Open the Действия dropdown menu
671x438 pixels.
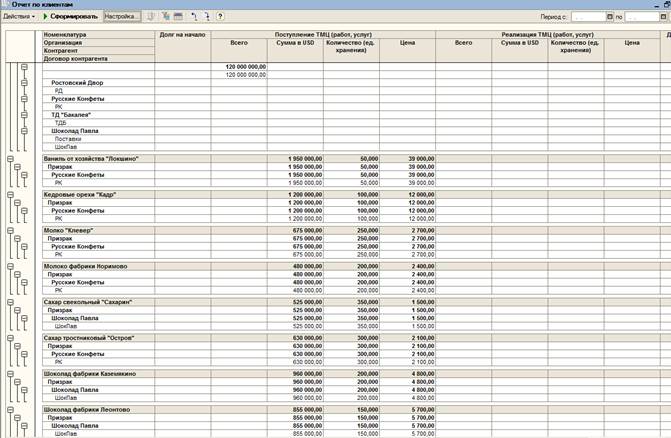coord(19,17)
